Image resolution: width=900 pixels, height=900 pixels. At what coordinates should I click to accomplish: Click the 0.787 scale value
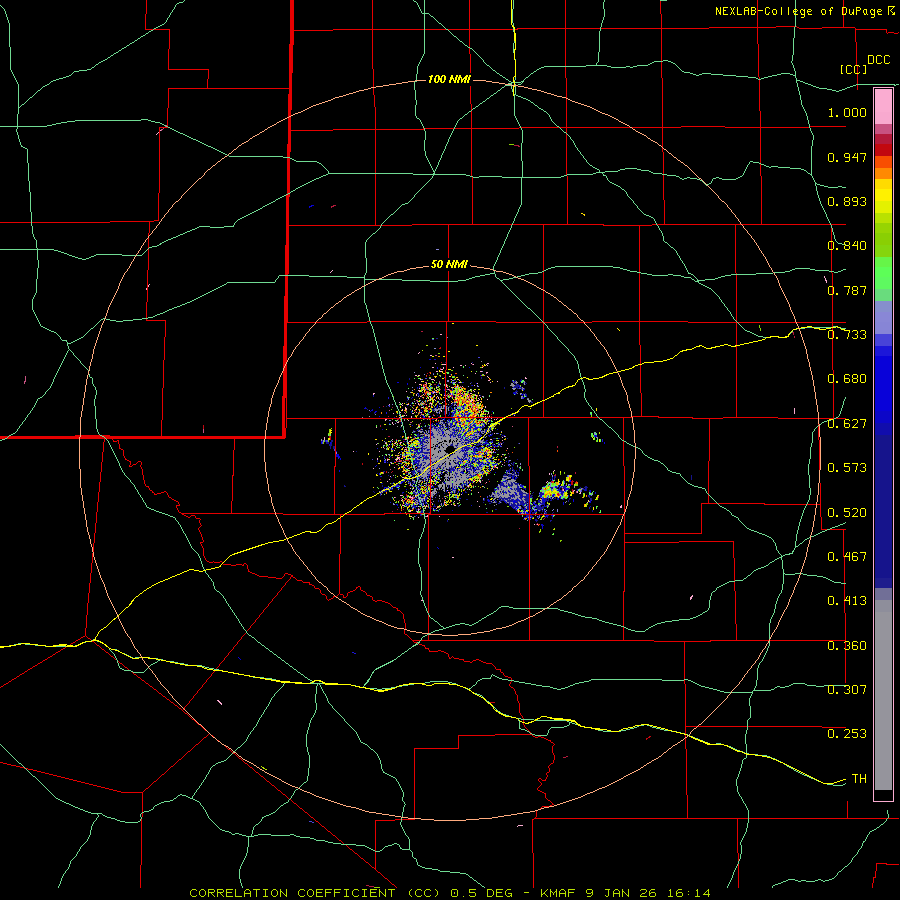coord(847,290)
